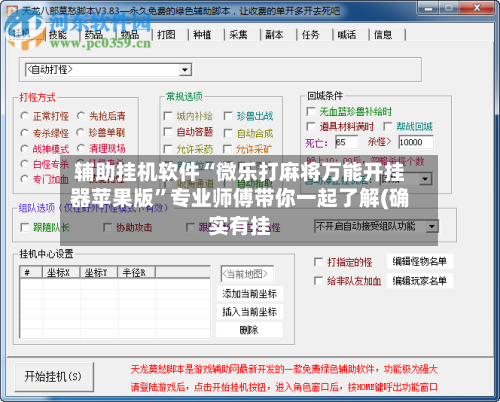Toggle the 允许采矿 checkbox
The width and height of the screenshot is (500, 402).
tap(228, 149)
